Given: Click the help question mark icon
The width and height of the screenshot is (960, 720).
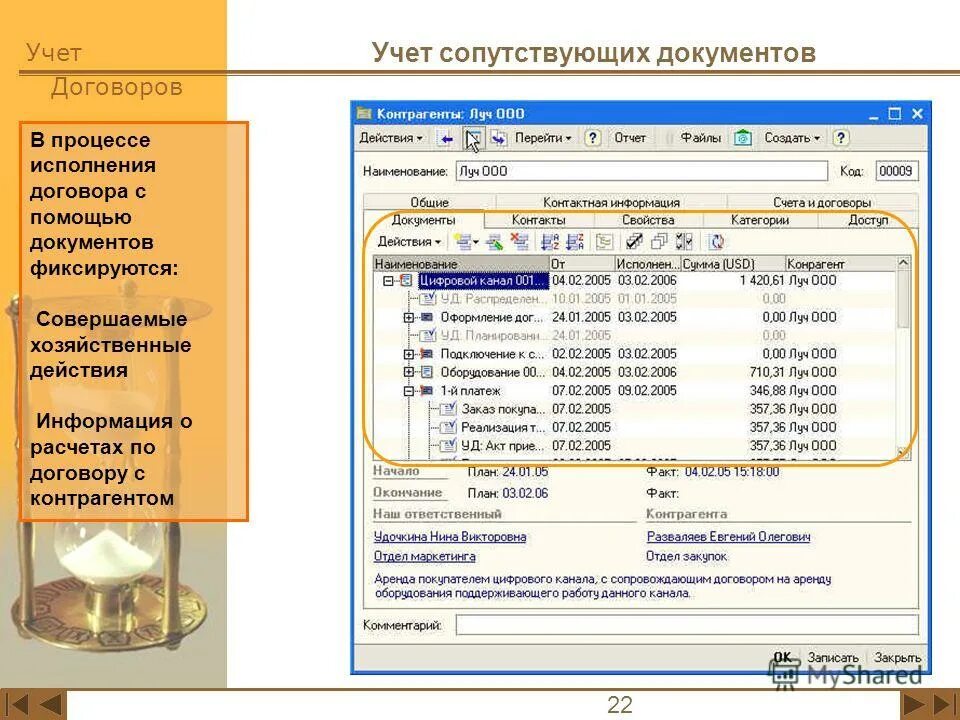Looking at the screenshot, I should point(592,138).
